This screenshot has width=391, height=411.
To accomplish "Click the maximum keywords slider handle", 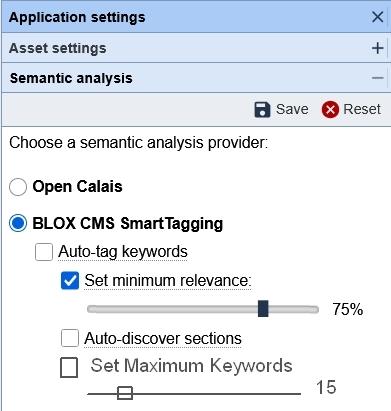I will pyautogui.click(x=125, y=393).
